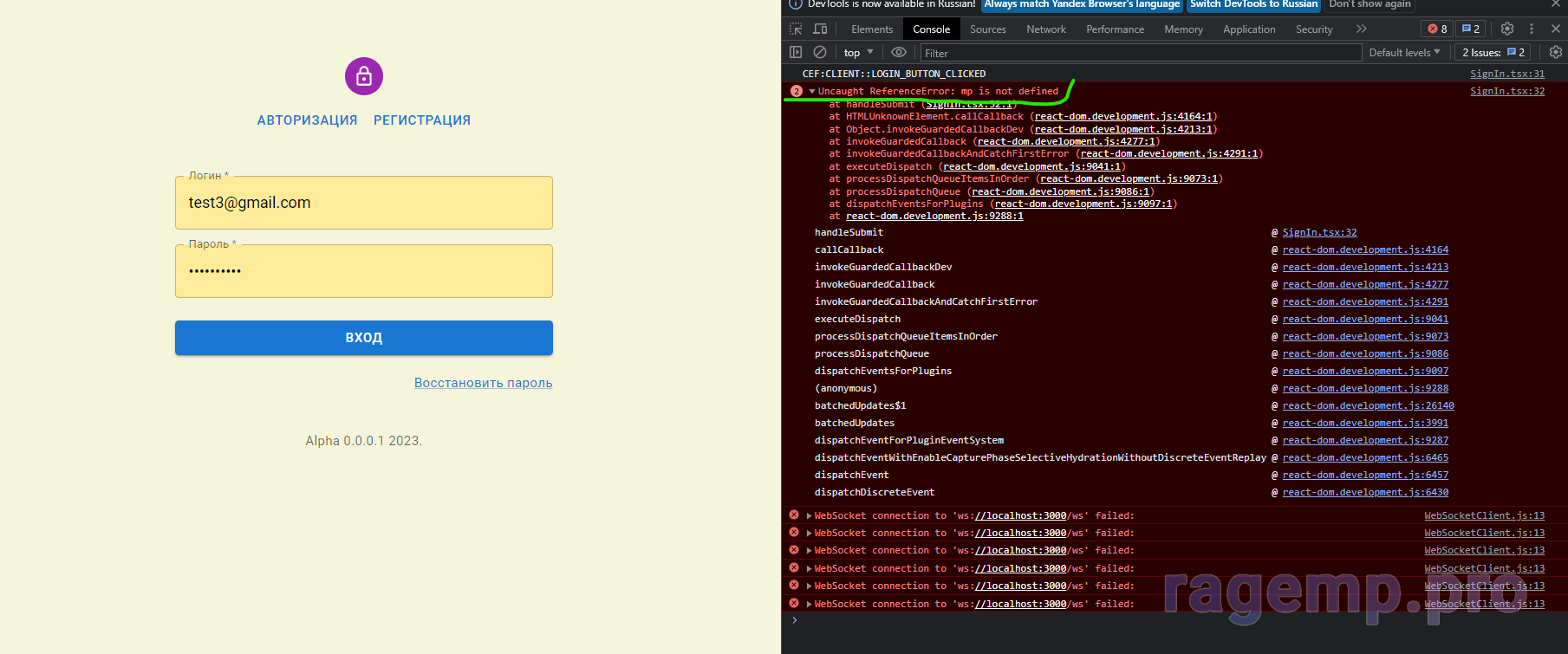Activate the inspect element picker
The height and width of the screenshot is (654, 1568).
coord(796,29)
